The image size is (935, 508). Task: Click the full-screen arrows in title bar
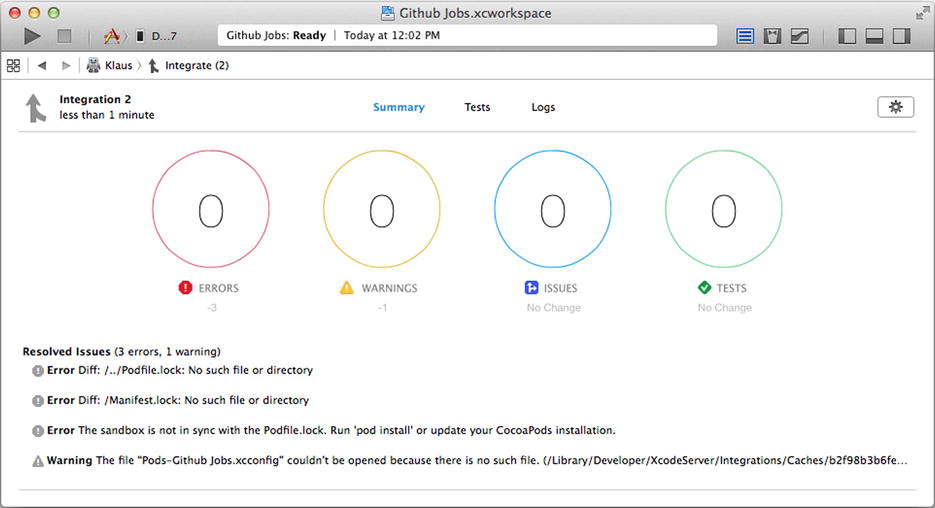click(922, 13)
